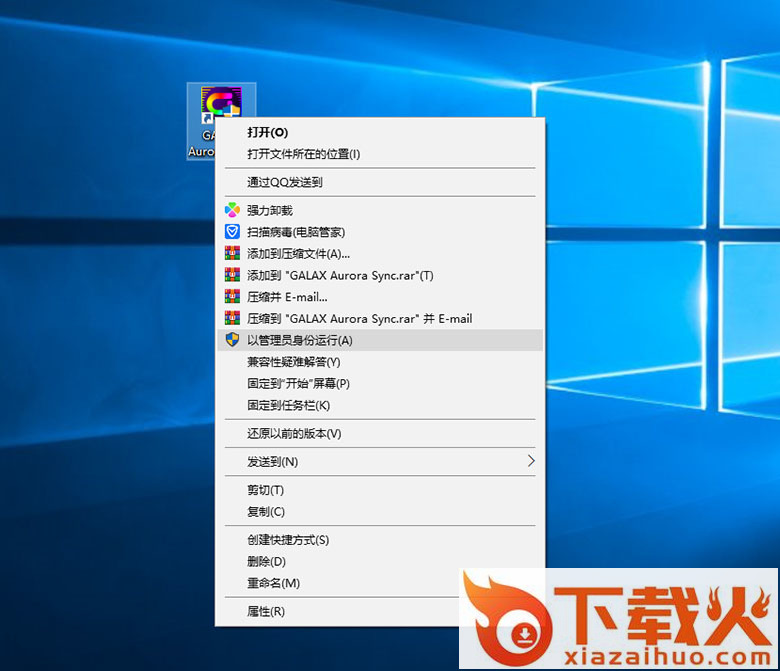Click WinRAR icon for 添加到 "GALAX Aurora Sync.rar"(T)
Screen dimensions: 780x671
click(232, 275)
